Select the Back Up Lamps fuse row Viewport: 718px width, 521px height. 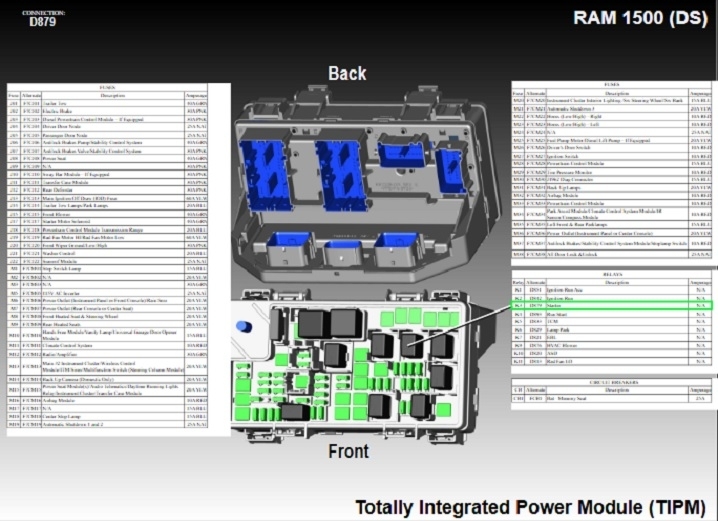coord(612,188)
